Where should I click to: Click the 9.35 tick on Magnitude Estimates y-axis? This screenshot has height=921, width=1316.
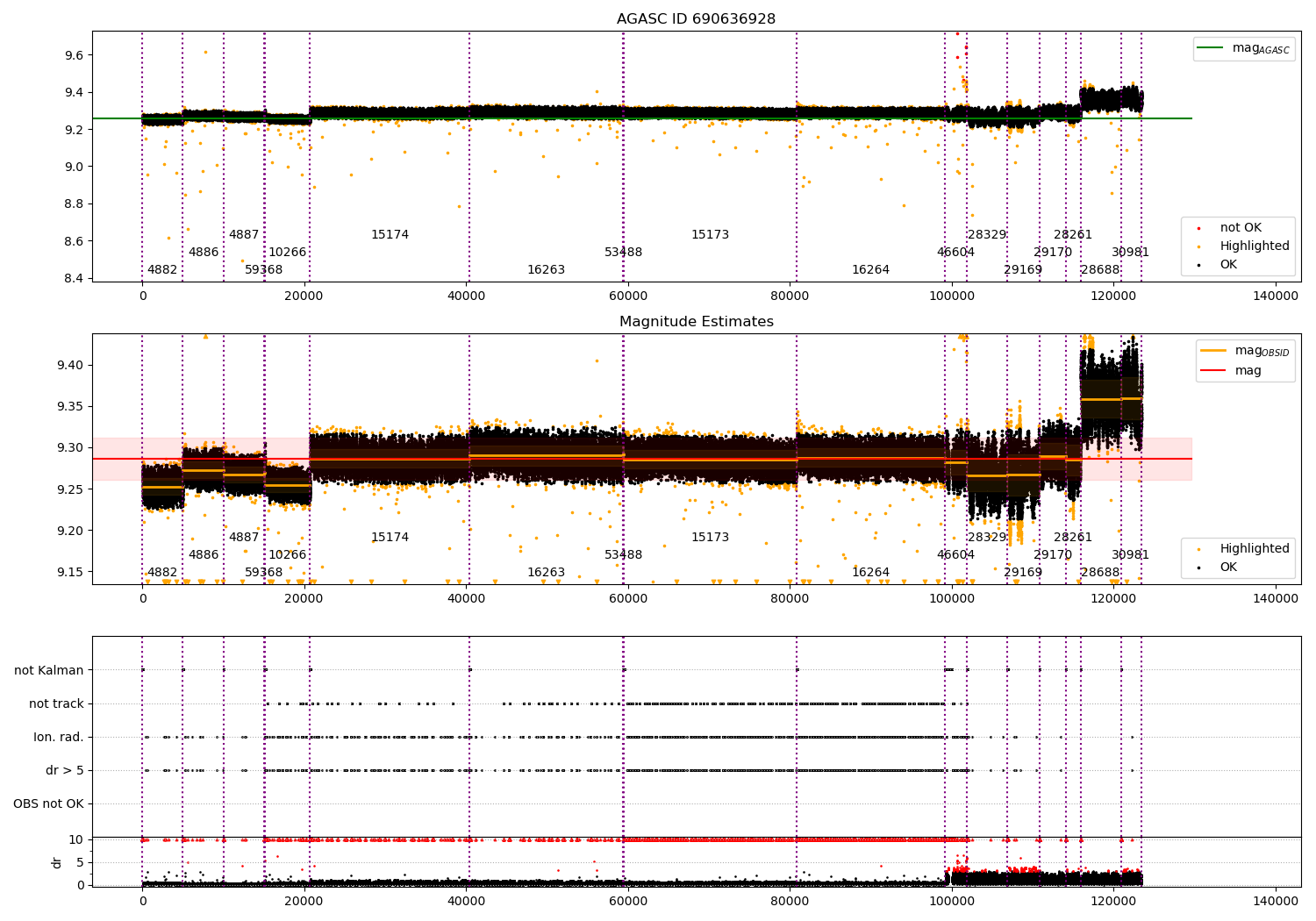[69, 406]
